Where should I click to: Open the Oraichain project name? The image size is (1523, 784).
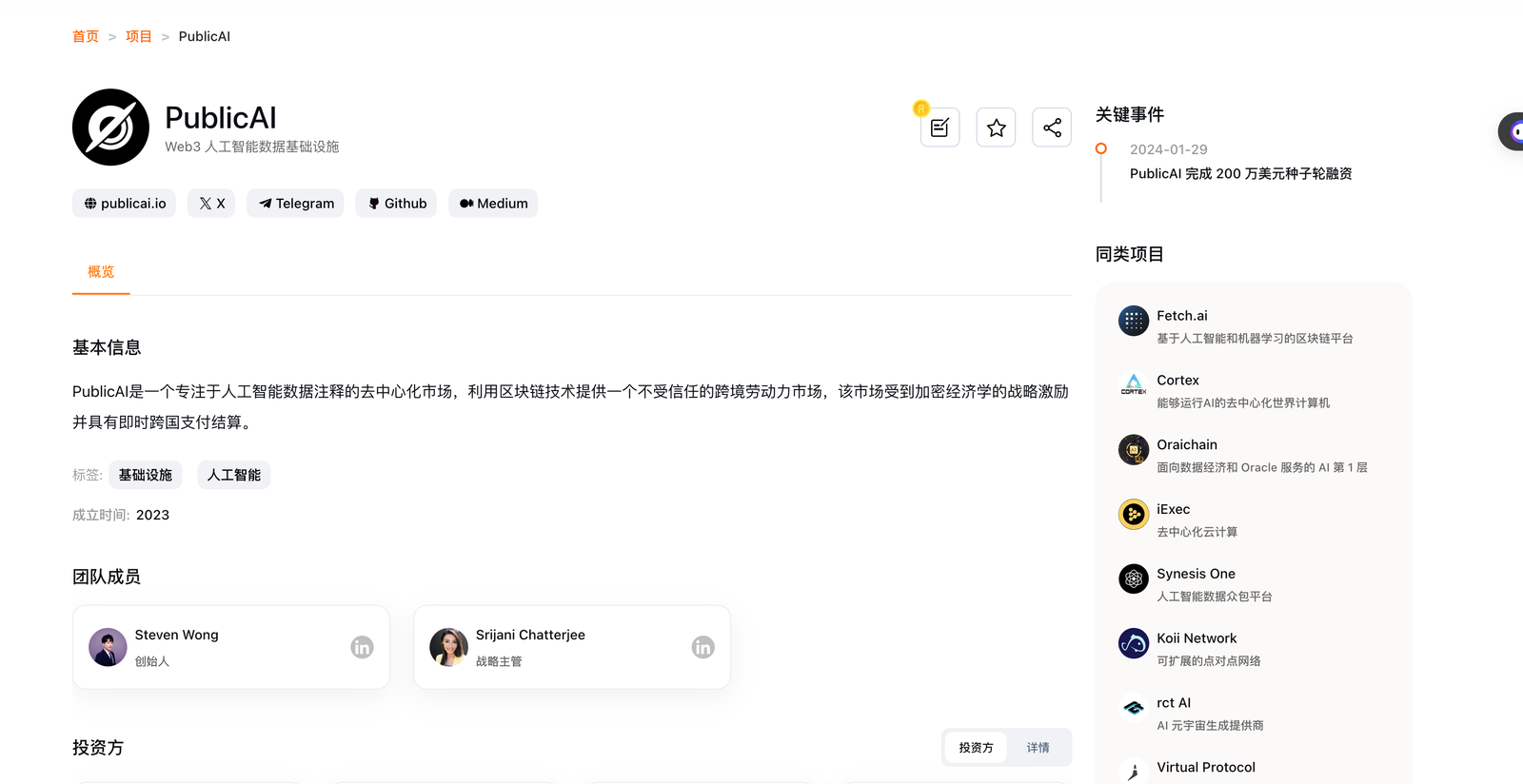(x=1187, y=444)
